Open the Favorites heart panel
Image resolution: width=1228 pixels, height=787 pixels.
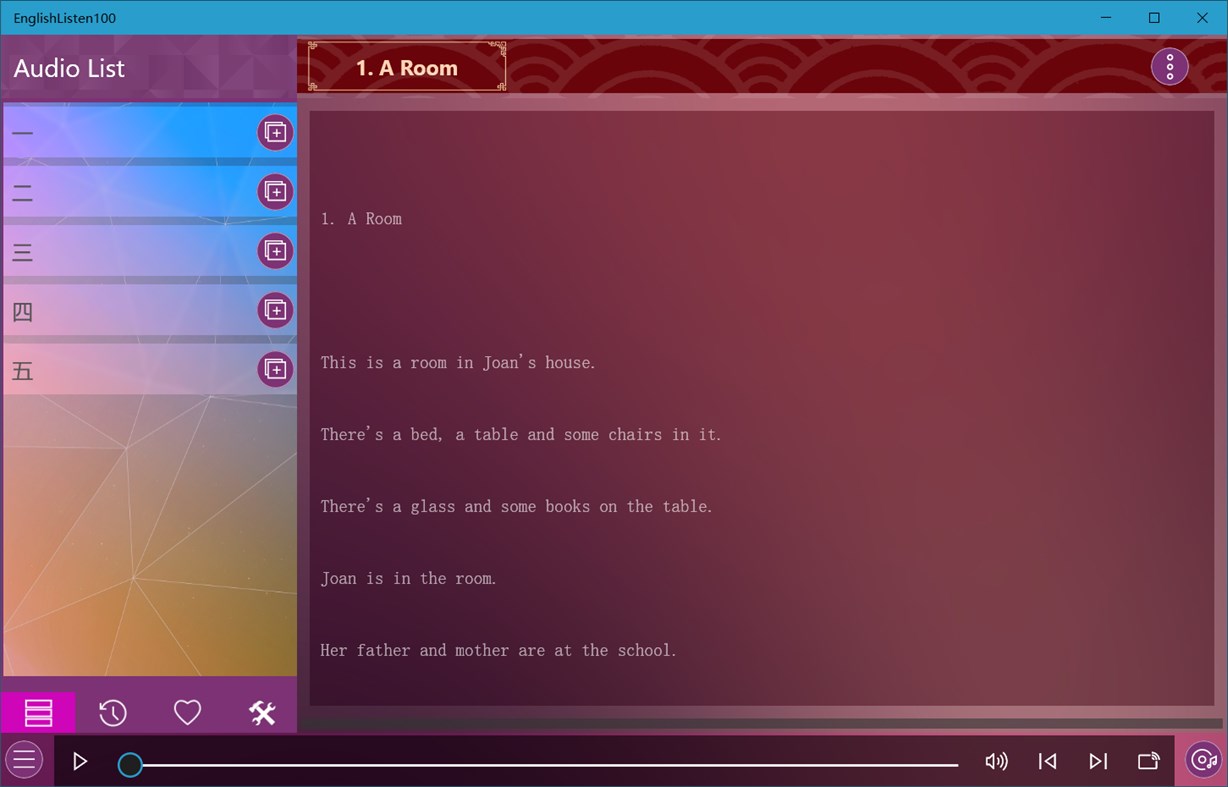(187, 712)
